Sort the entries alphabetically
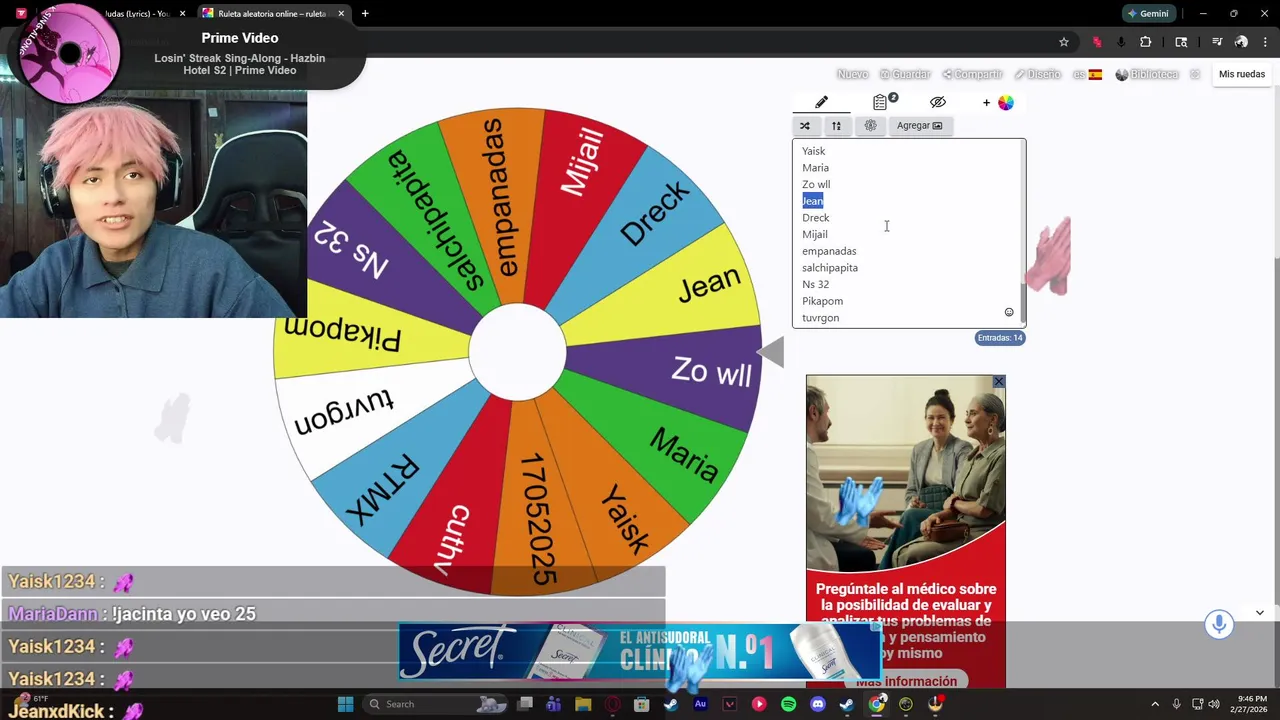 (x=837, y=125)
